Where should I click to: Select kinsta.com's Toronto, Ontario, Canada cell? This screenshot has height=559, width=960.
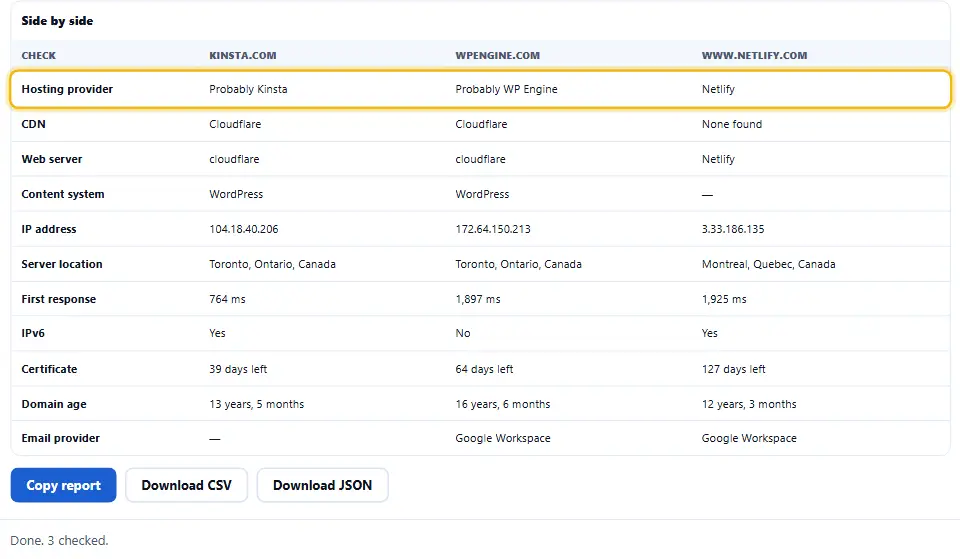click(x=272, y=264)
